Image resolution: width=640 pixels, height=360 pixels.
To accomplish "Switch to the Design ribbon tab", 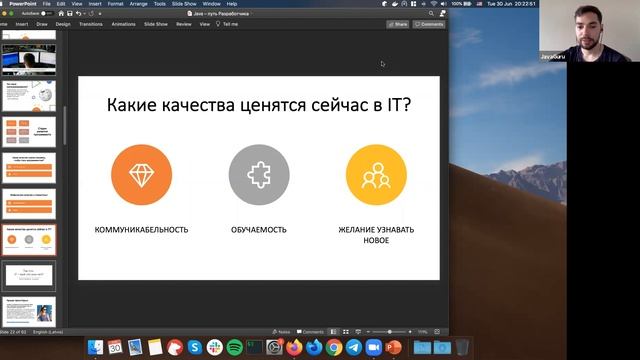I will click(63, 24).
